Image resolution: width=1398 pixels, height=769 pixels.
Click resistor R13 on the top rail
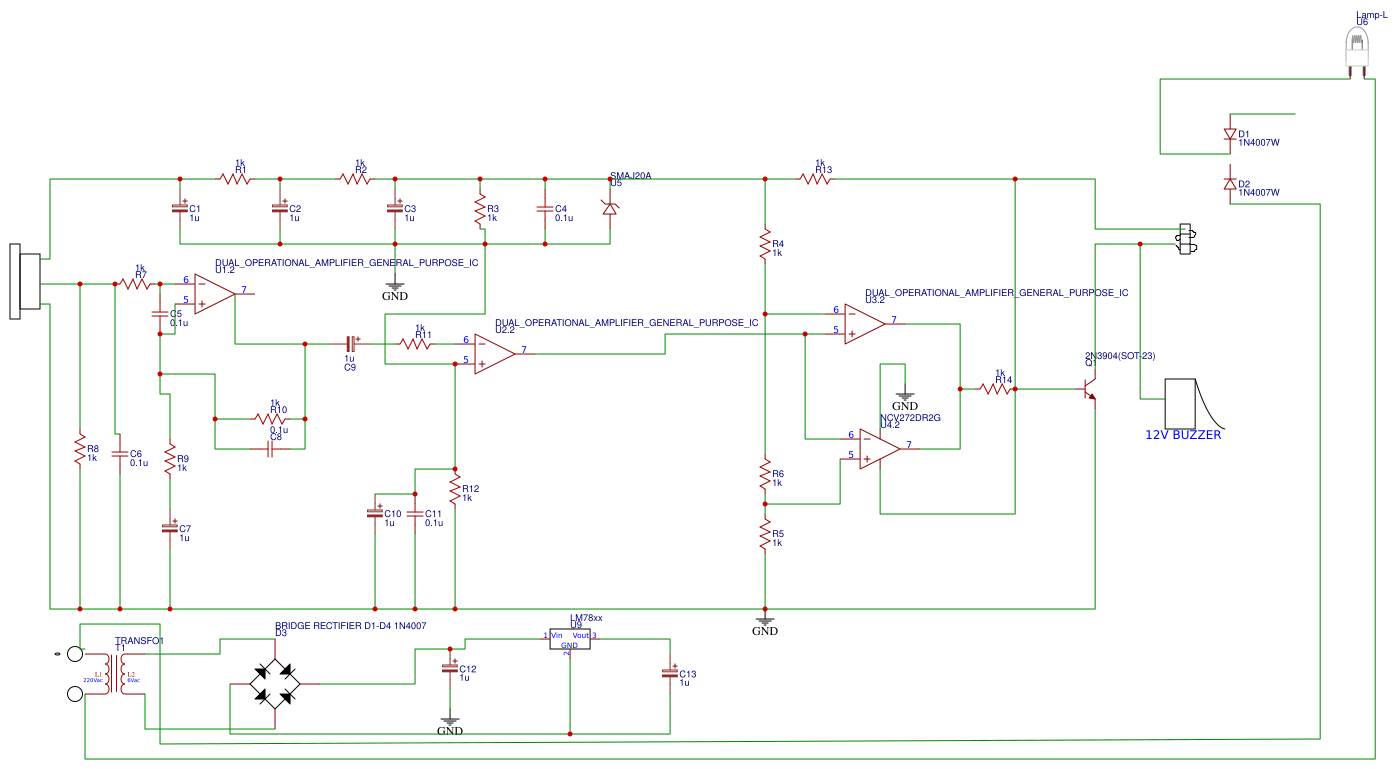click(x=815, y=179)
